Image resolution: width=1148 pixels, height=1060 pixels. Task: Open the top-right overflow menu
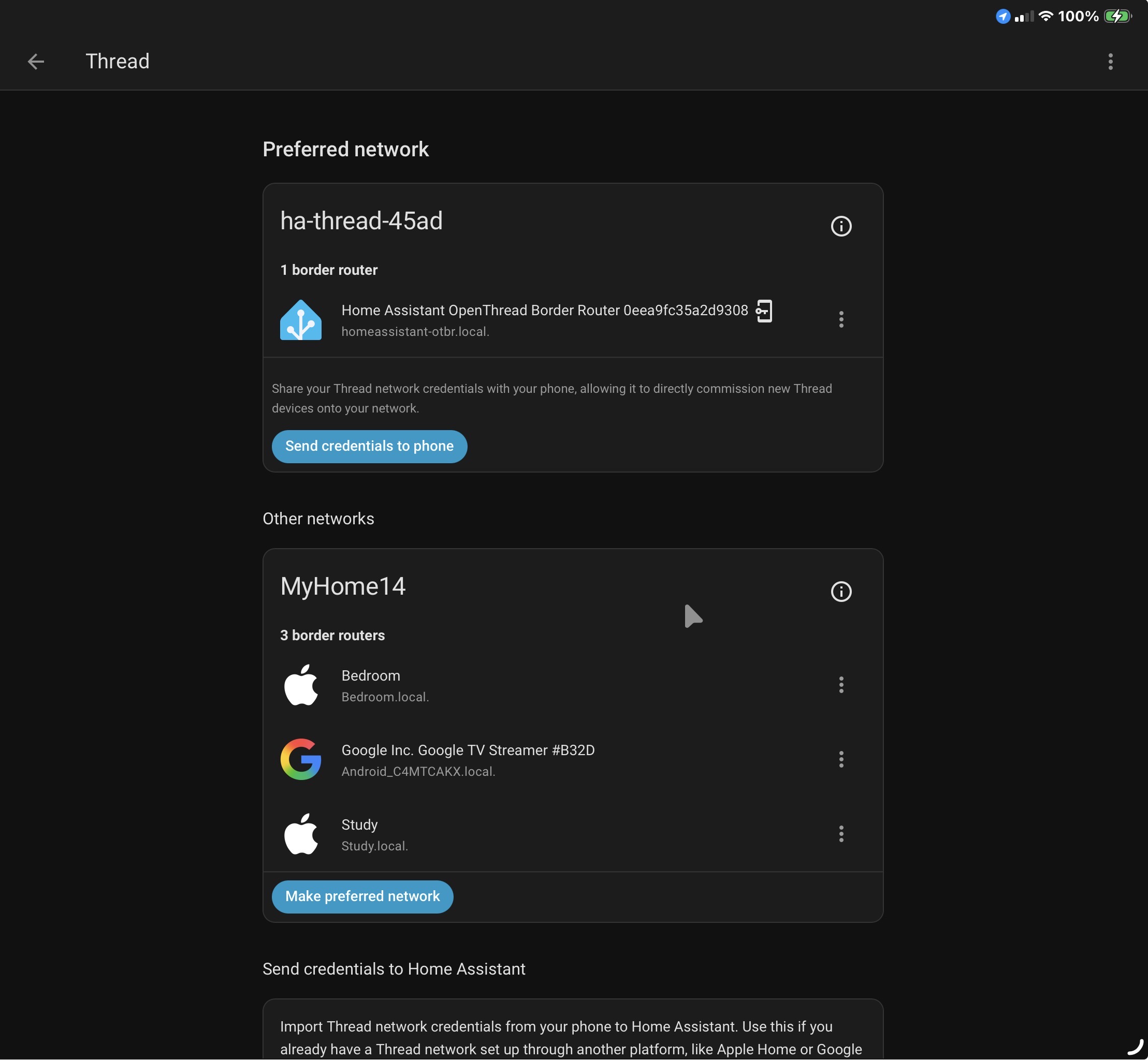[1110, 62]
